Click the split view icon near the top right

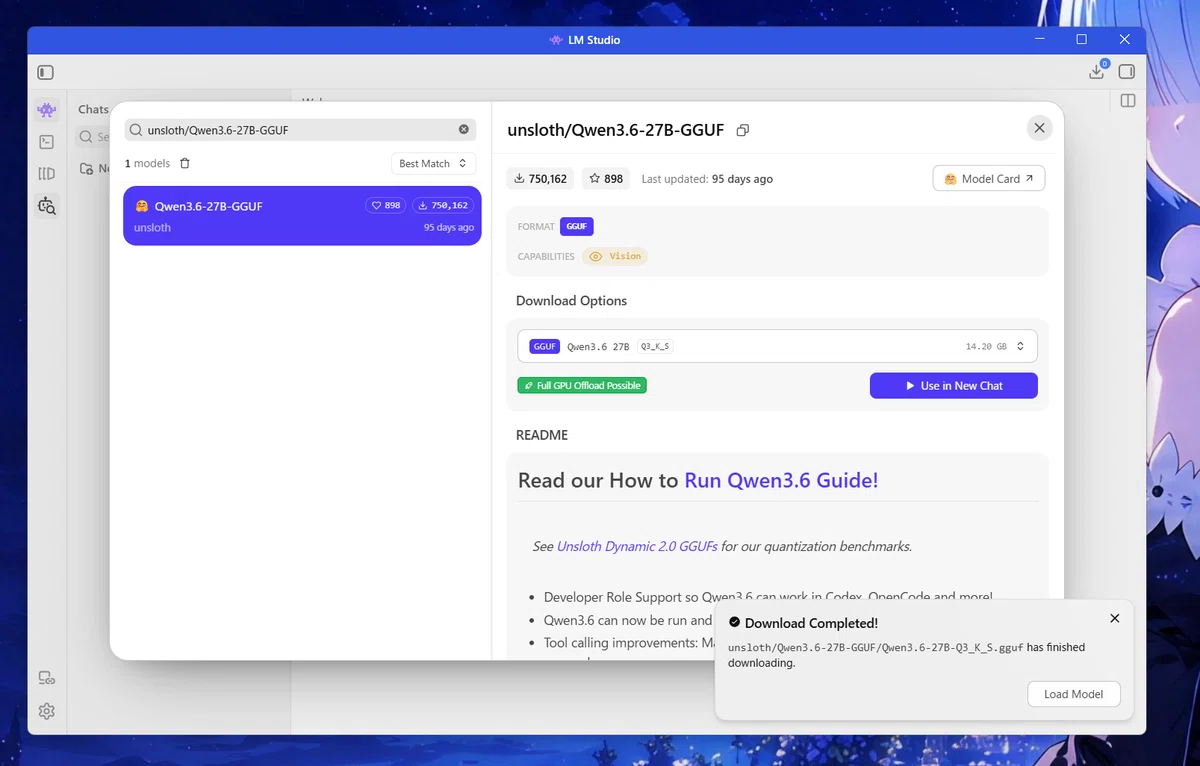click(x=1128, y=101)
